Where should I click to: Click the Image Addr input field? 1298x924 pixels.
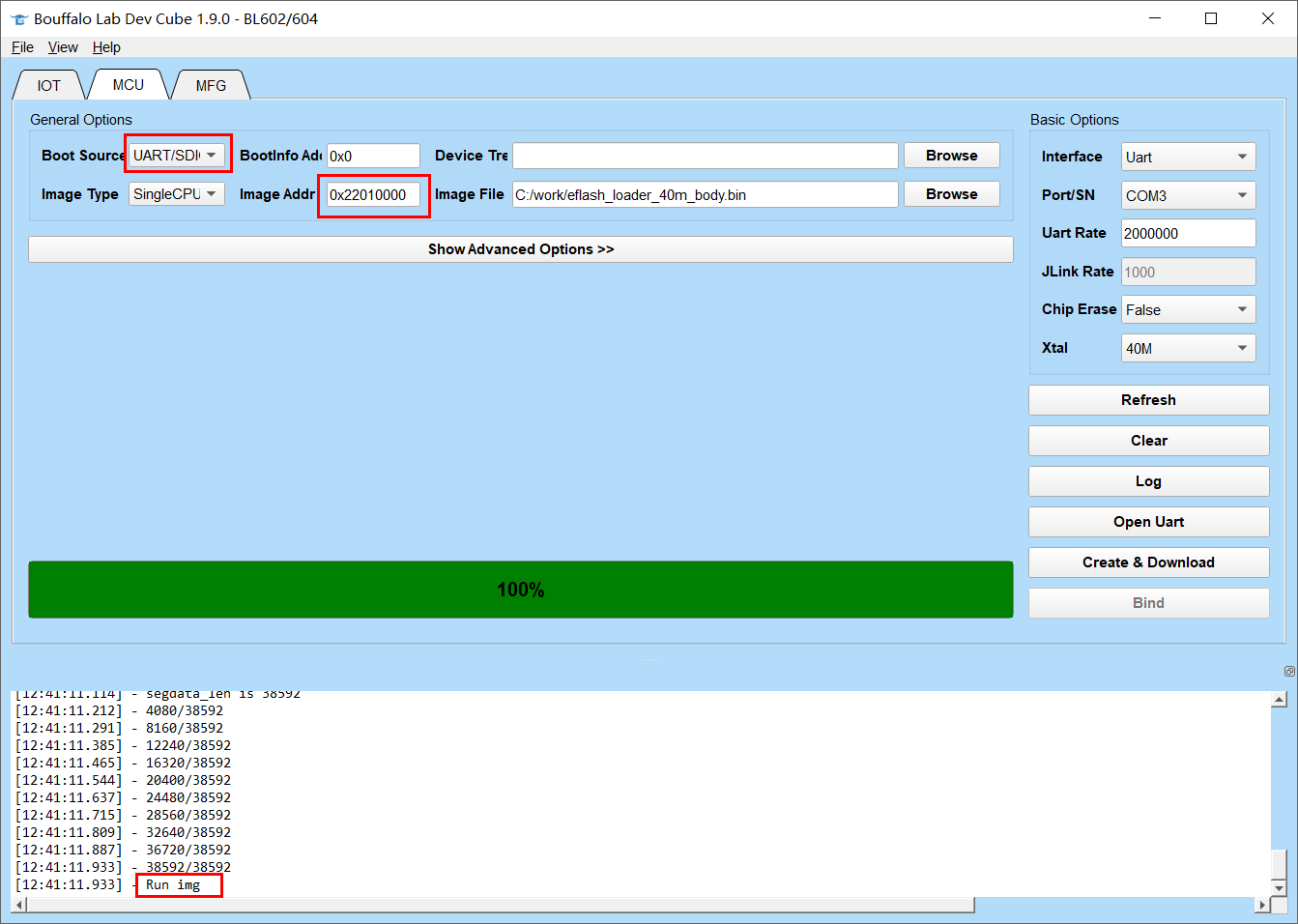click(x=373, y=194)
